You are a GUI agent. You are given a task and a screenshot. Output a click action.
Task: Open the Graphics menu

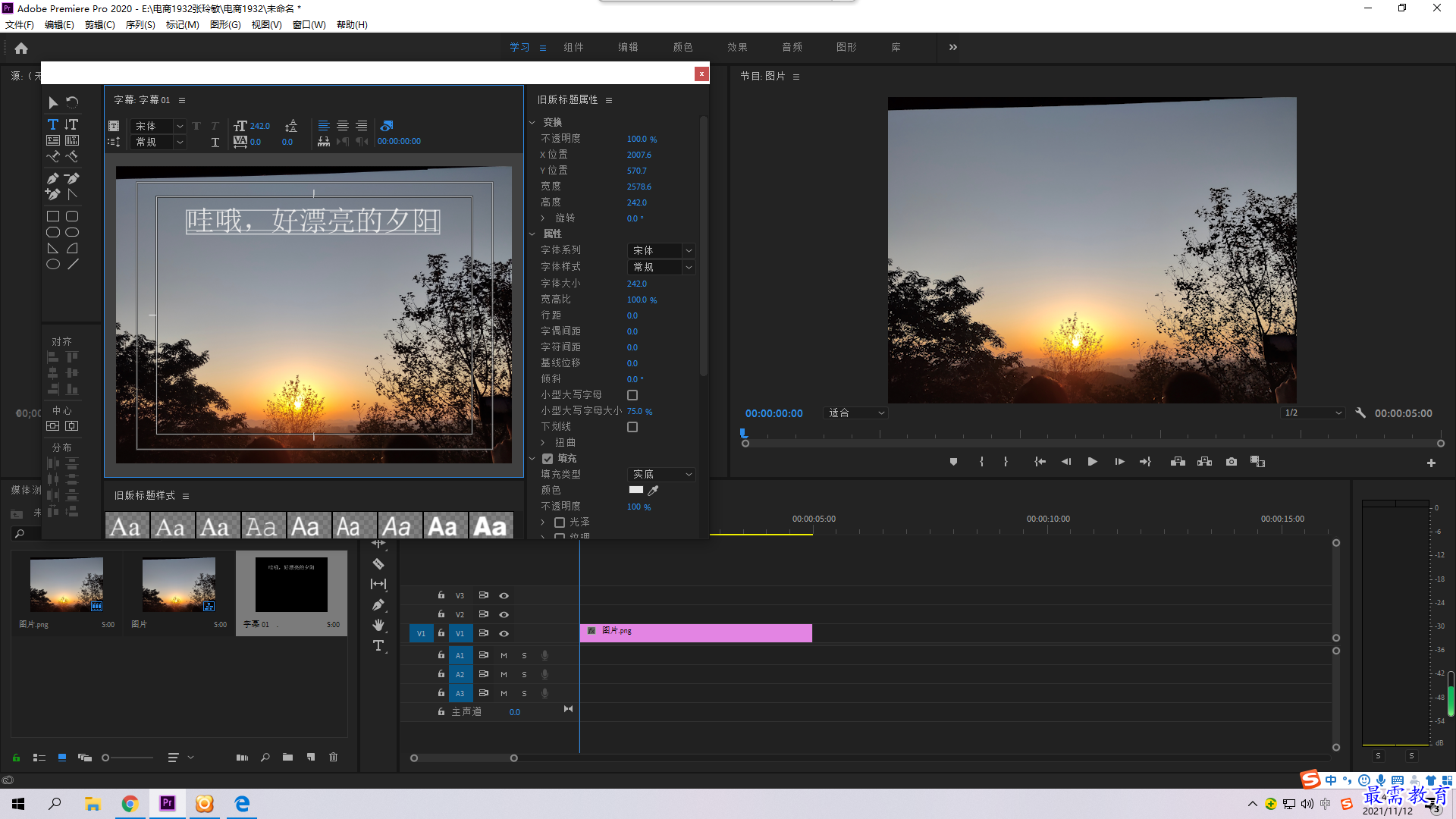tap(225, 25)
